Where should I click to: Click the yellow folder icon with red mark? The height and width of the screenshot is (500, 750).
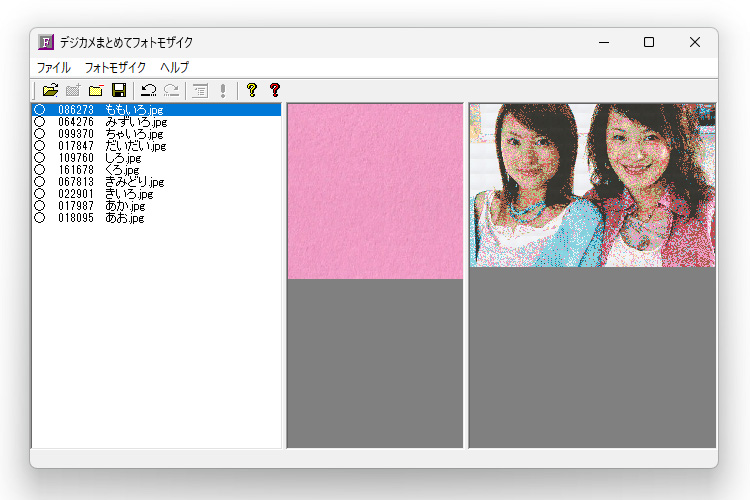96,90
